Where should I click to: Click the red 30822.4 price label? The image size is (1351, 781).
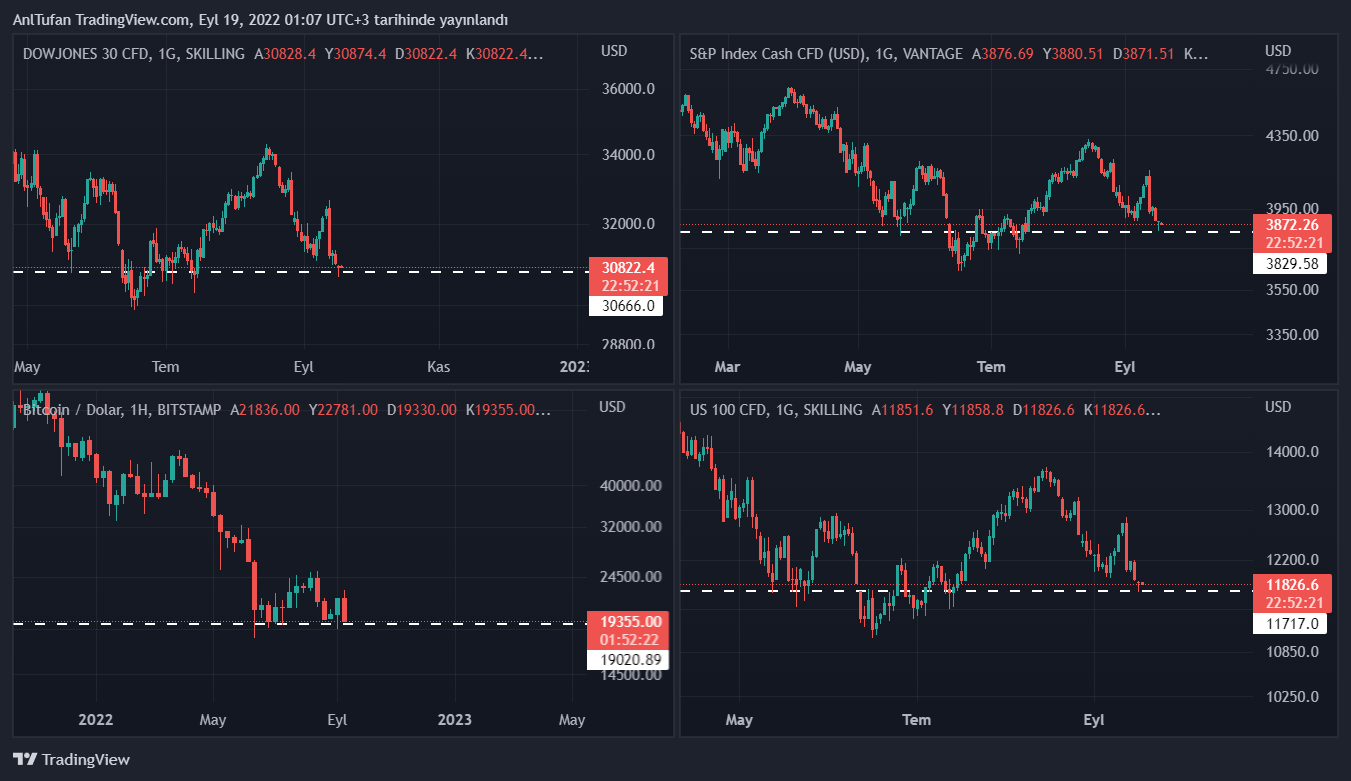[628, 268]
